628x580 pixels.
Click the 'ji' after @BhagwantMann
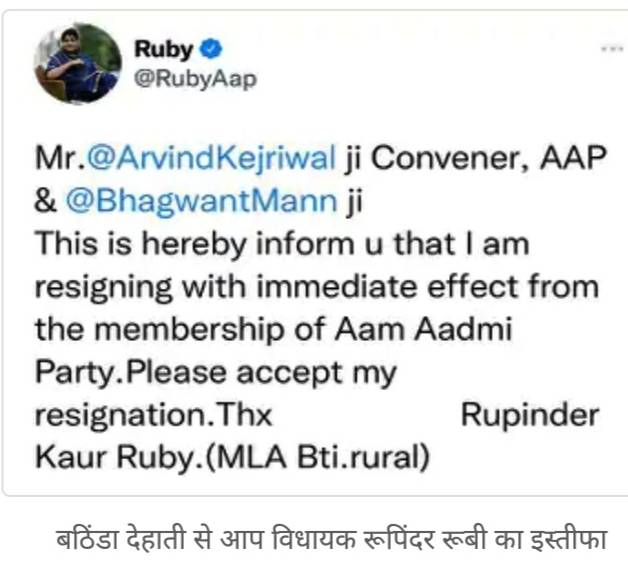tap(354, 201)
